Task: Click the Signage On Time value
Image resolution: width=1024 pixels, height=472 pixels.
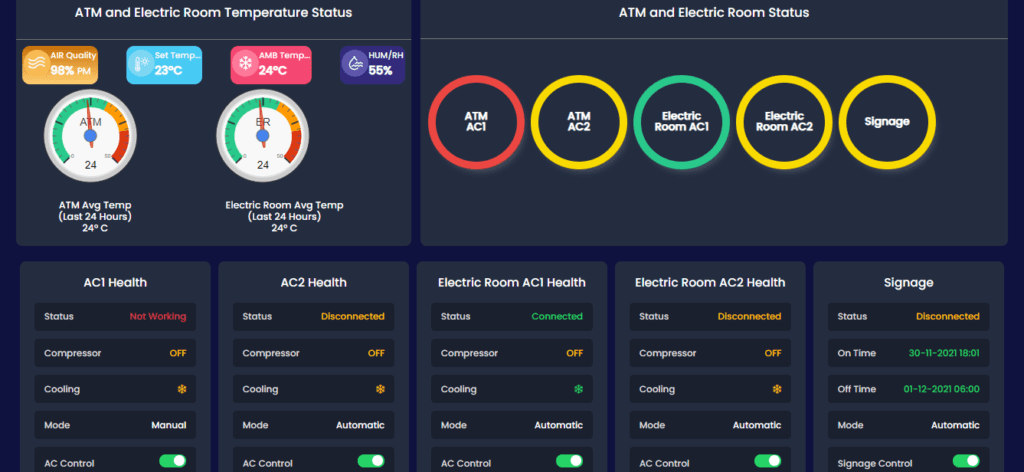Action: point(943,353)
